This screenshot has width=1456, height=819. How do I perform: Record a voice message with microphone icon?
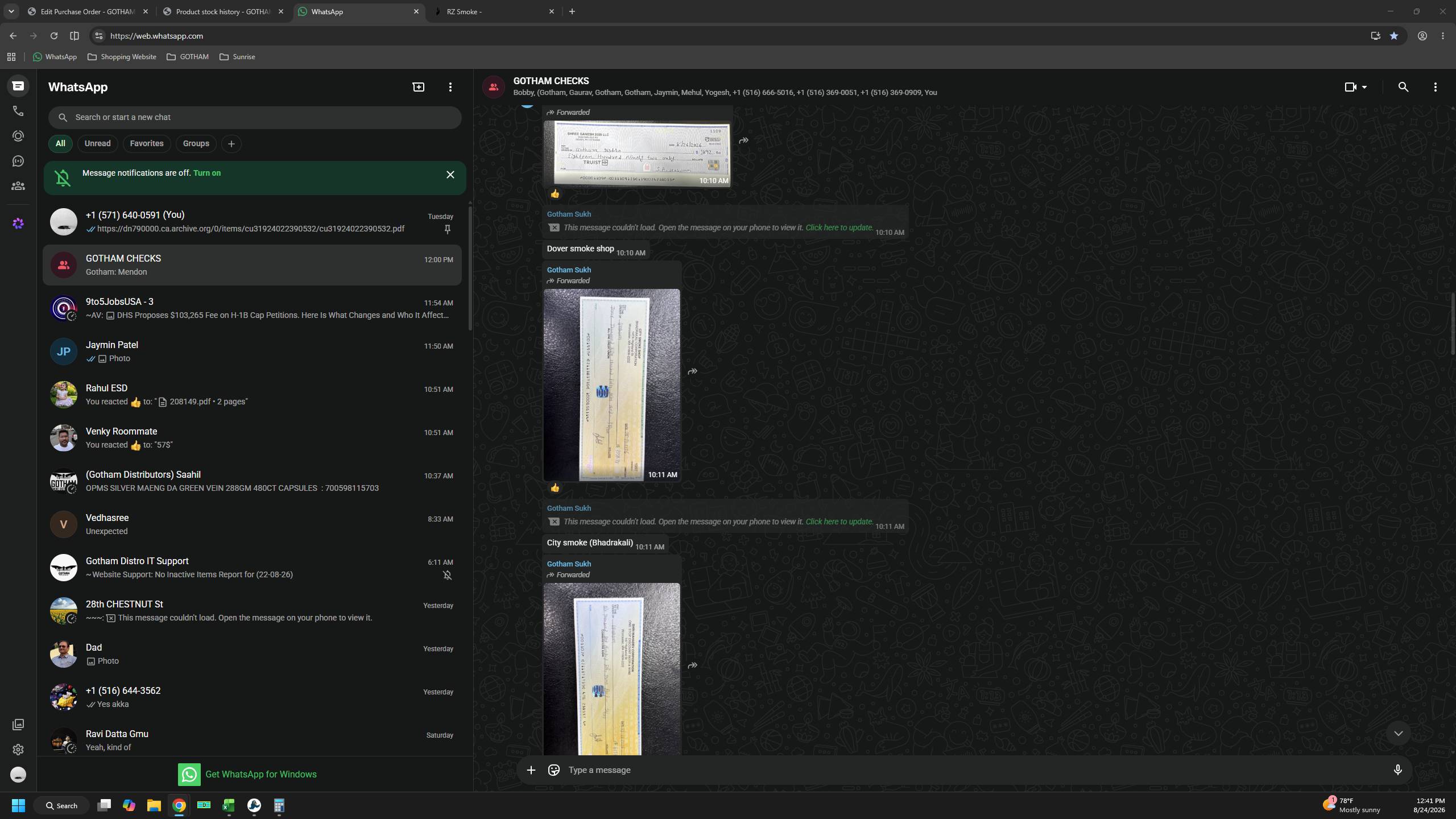tap(1397, 770)
